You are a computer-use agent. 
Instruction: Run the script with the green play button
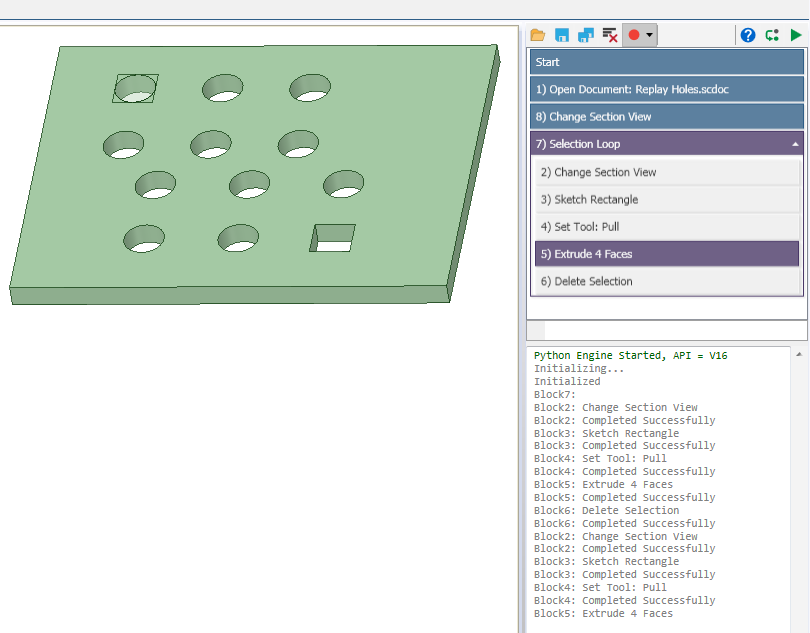pyautogui.click(x=796, y=35)
